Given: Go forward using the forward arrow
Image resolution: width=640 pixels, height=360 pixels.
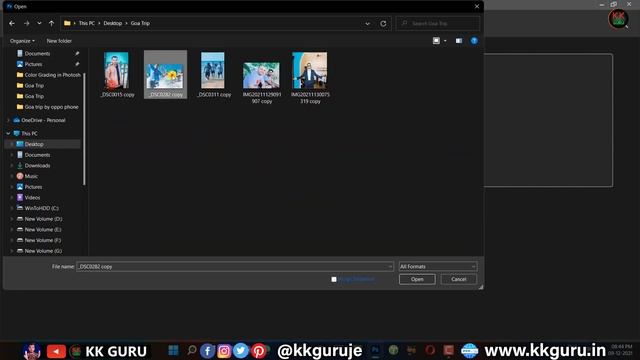Looking at the screenshot, I should coord(27,23).
